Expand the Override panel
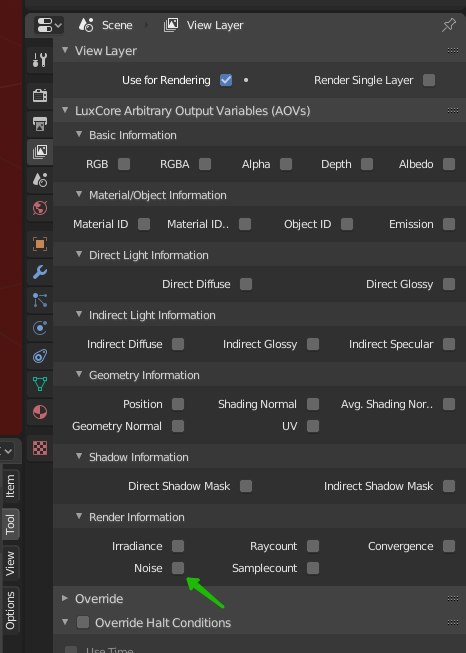The width and height of the screenshot is (466, 653). coord(65,598)
